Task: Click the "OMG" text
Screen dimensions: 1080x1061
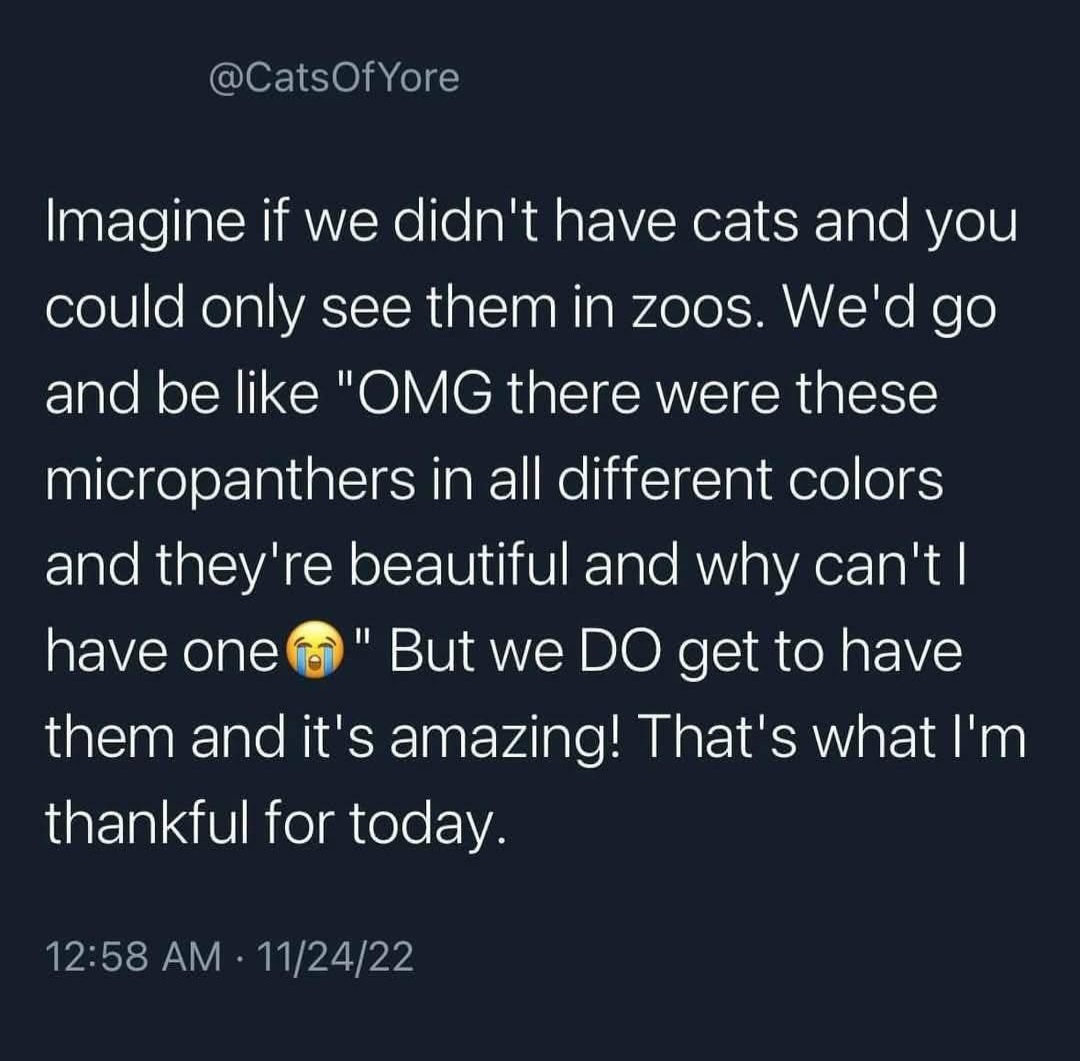Action: pos(426,396)
